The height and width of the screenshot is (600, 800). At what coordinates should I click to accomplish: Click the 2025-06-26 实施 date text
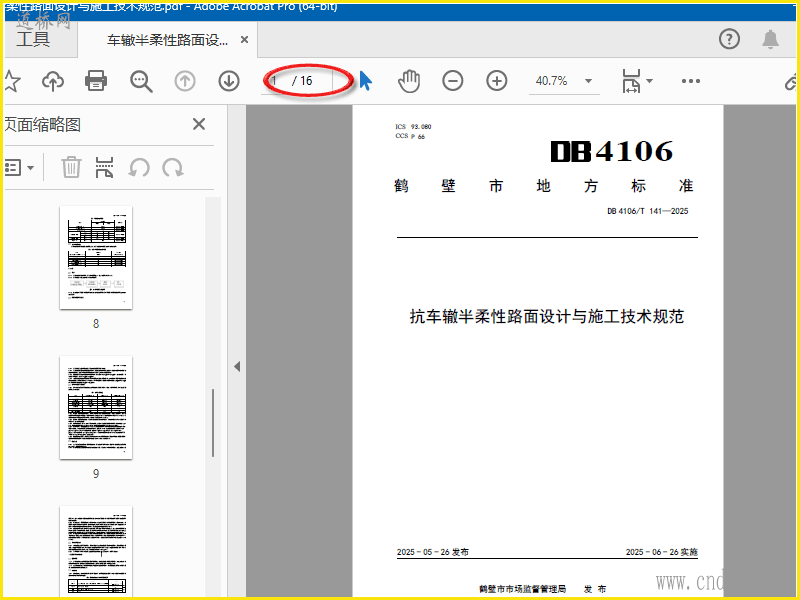[662, 552]
